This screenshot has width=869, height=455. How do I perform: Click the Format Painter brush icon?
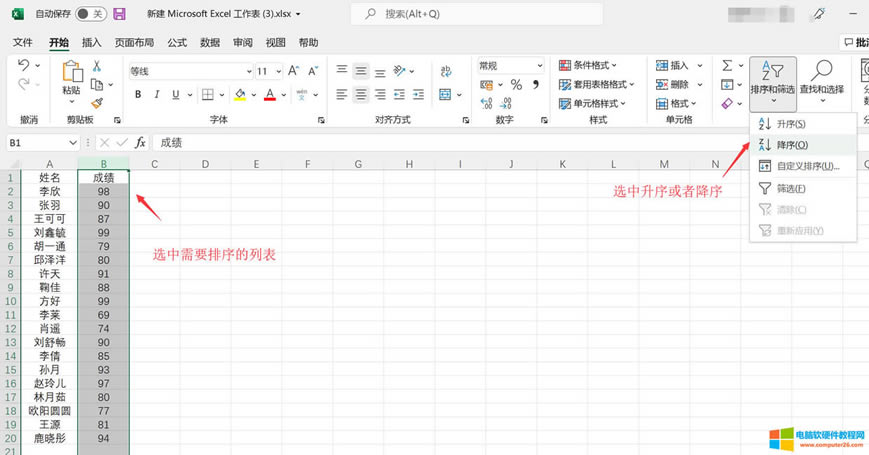(97, 102)
